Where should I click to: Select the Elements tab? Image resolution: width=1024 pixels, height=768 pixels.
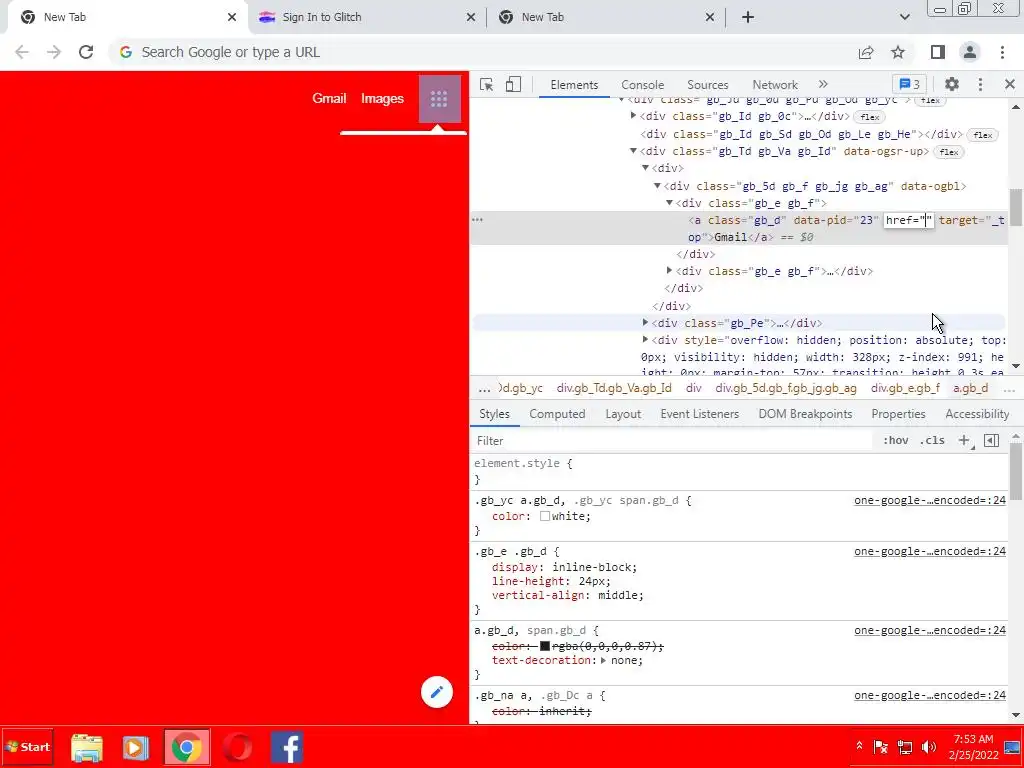coord(574,85)
